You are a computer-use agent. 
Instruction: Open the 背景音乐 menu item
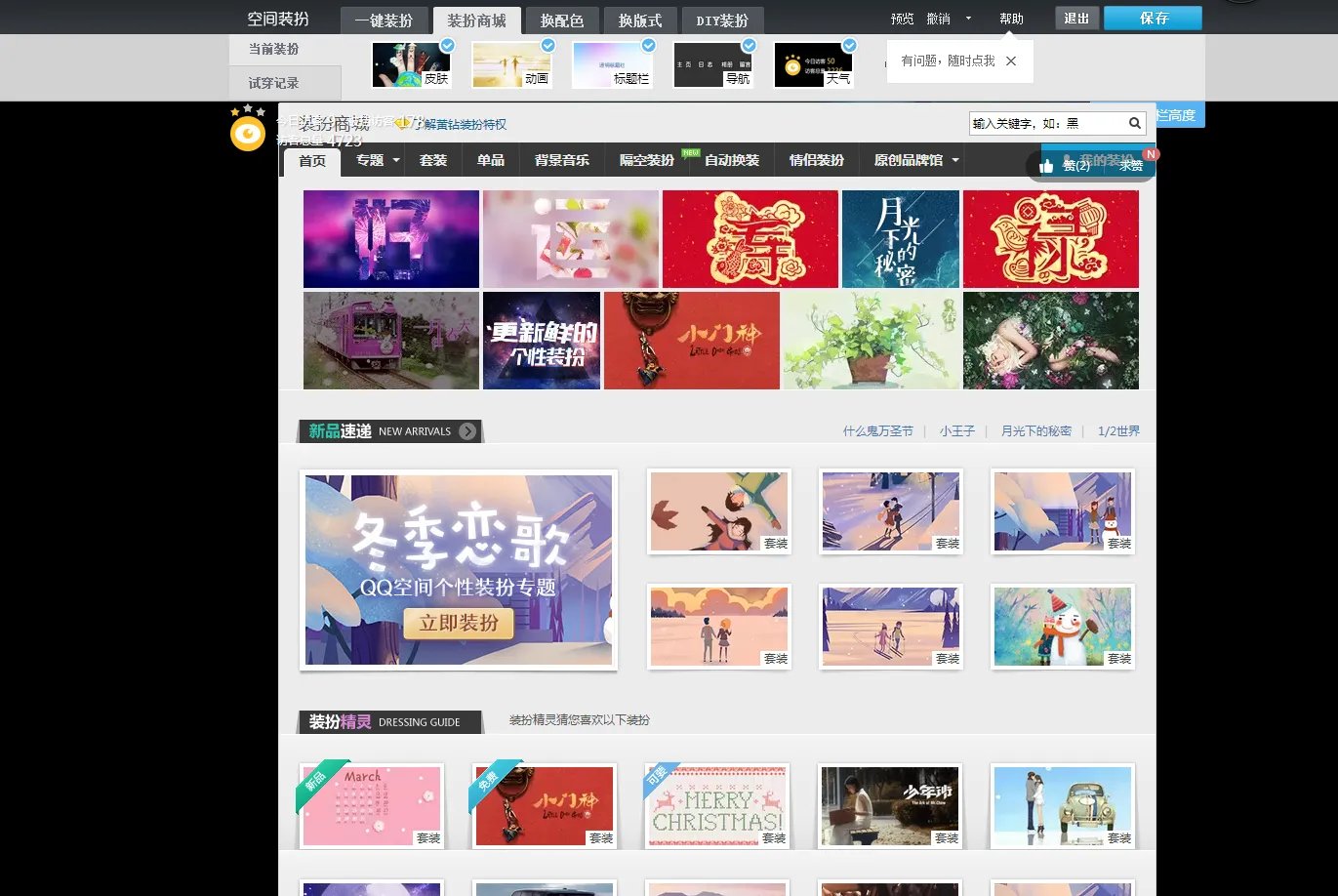click(x=561, y=160)
